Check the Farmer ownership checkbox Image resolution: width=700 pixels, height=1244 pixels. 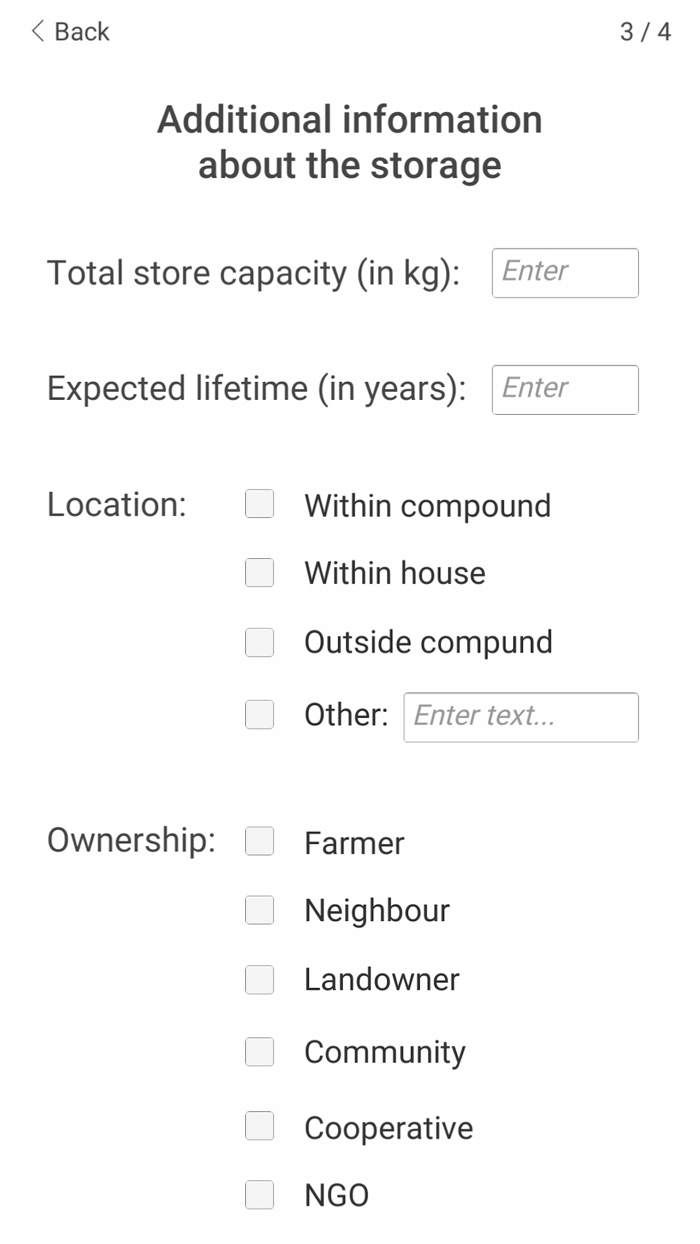coord(259,841)
